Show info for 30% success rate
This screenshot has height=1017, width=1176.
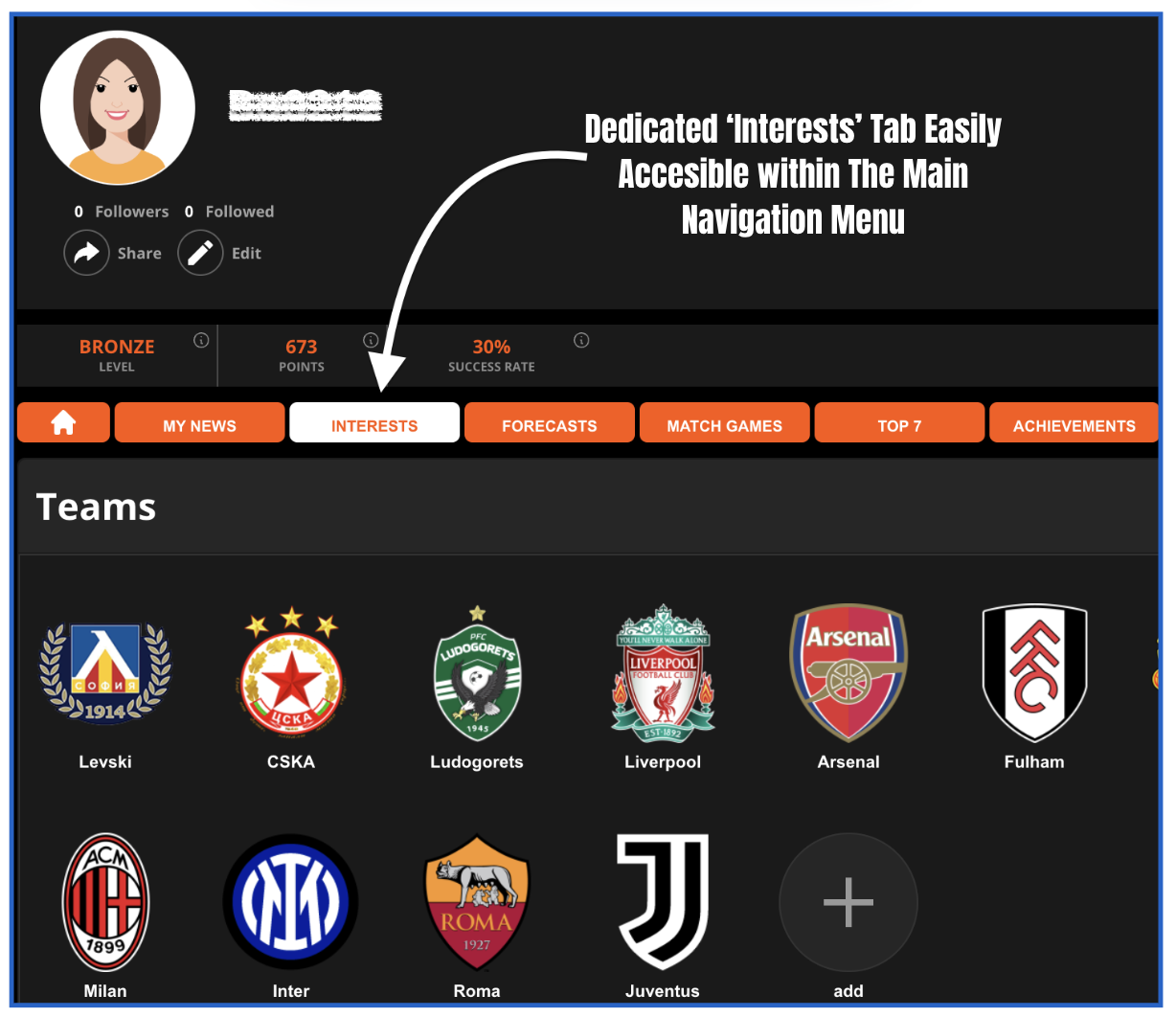[x=581, y=340]
